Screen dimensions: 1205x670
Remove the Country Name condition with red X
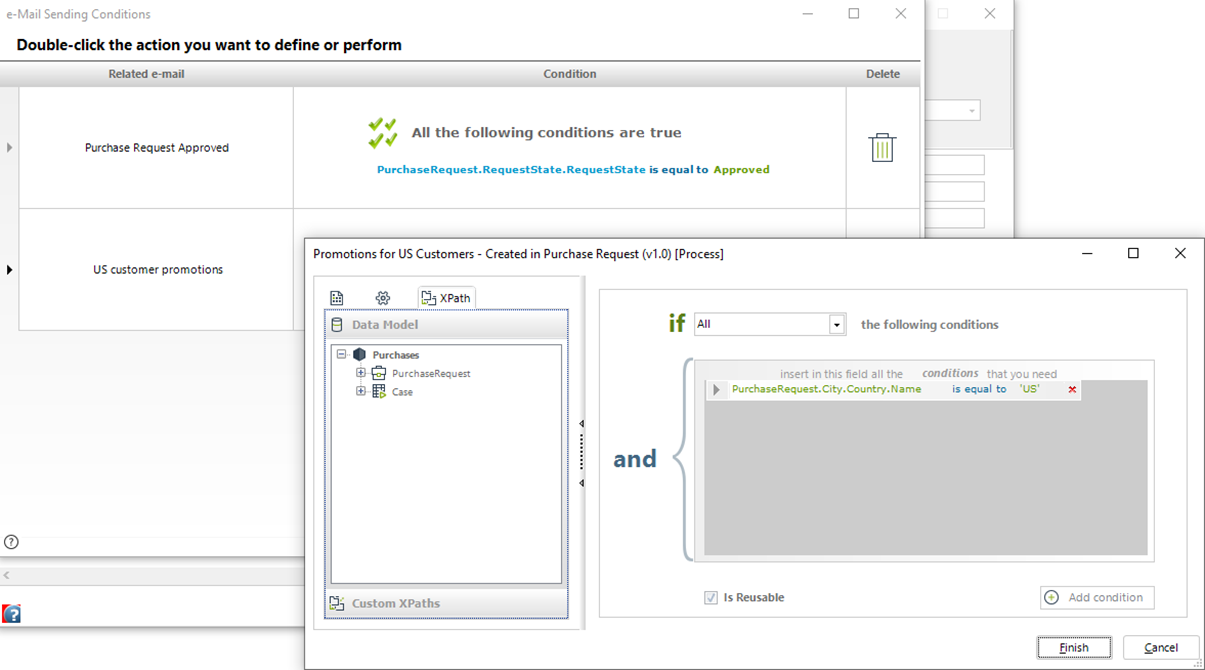coord(1072,389)
